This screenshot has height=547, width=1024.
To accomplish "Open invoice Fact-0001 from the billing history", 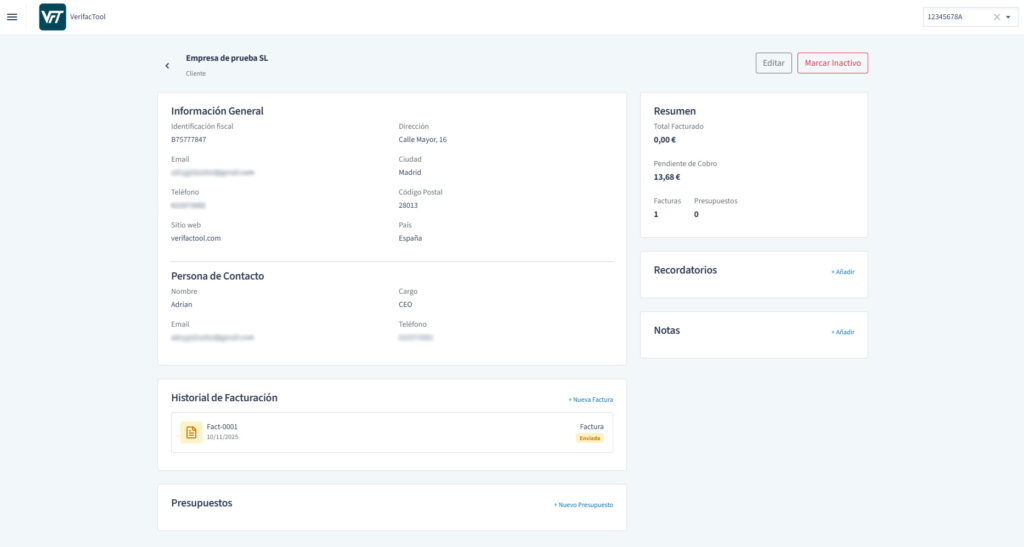I will 222,427.
